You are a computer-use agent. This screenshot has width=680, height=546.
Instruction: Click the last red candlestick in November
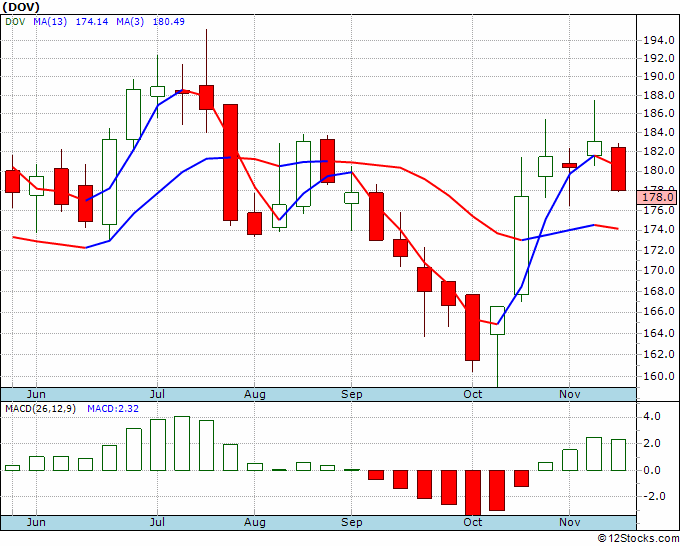point(618,169)
